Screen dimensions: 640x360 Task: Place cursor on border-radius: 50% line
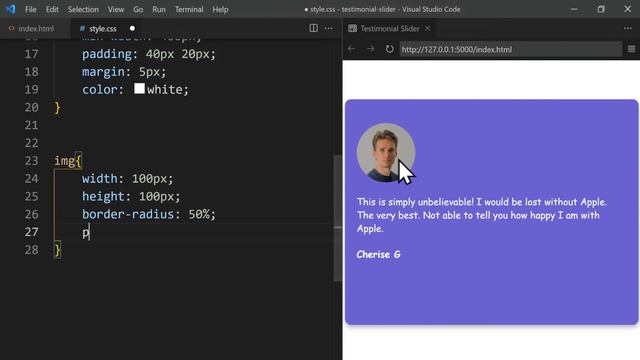[149, 214]
